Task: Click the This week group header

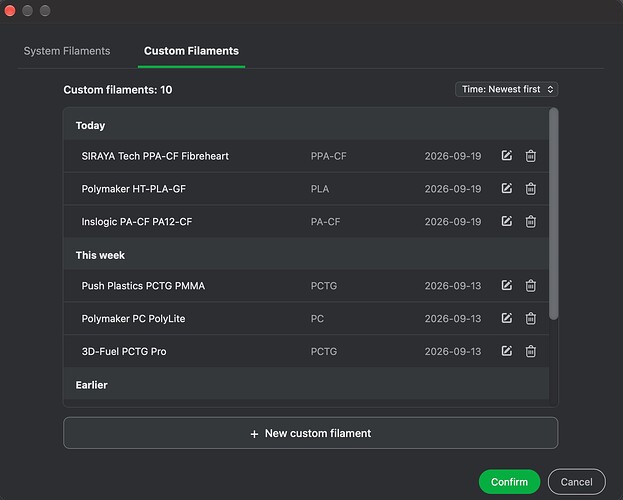Action: (x=306, y=255)
